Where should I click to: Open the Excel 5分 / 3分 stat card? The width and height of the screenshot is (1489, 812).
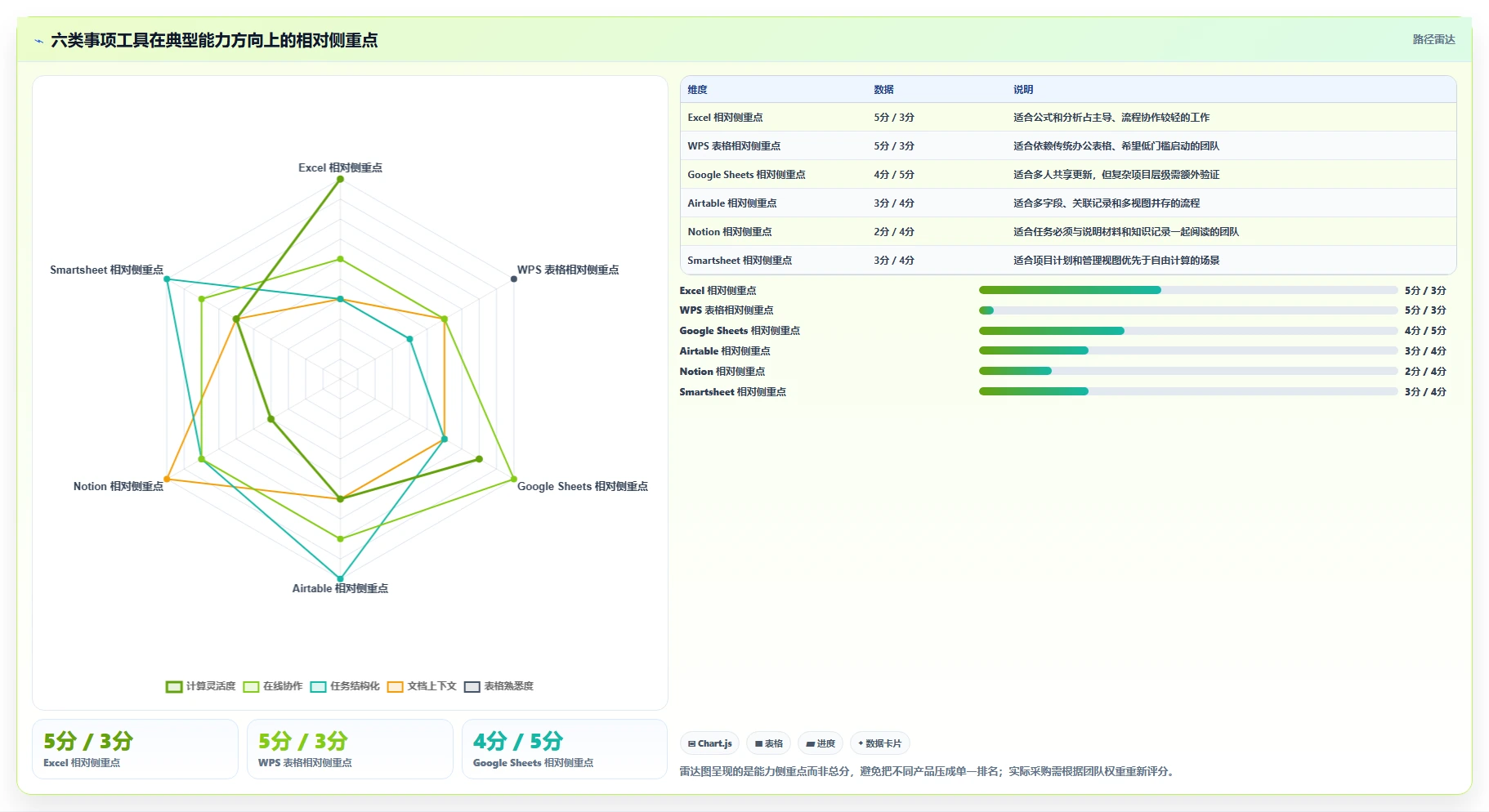(135, 749)
